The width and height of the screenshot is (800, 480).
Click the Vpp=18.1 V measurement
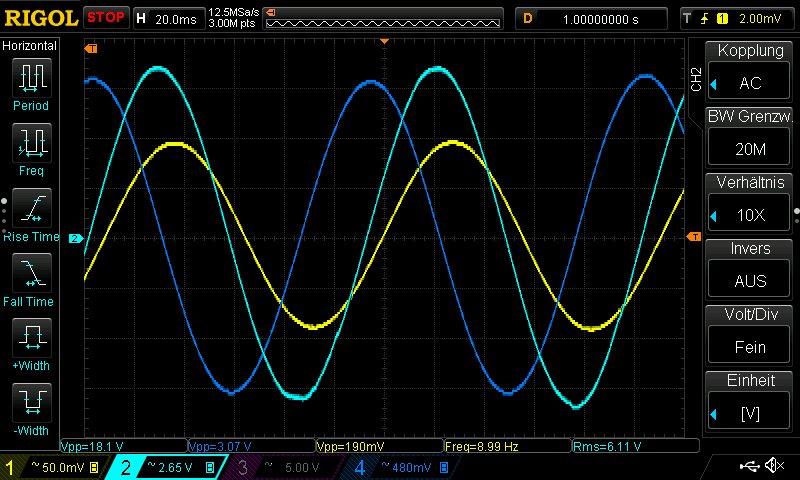point(124,446)
